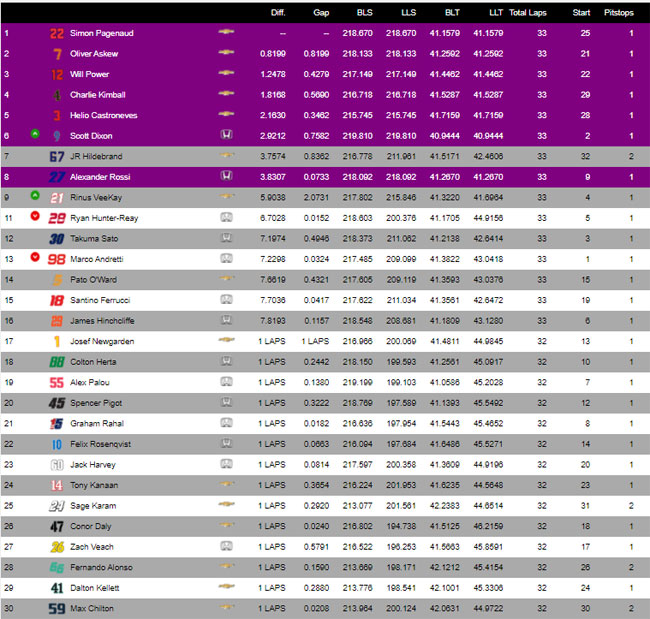
Task: Click the Pitstops column header
Action: coord(618,13)
